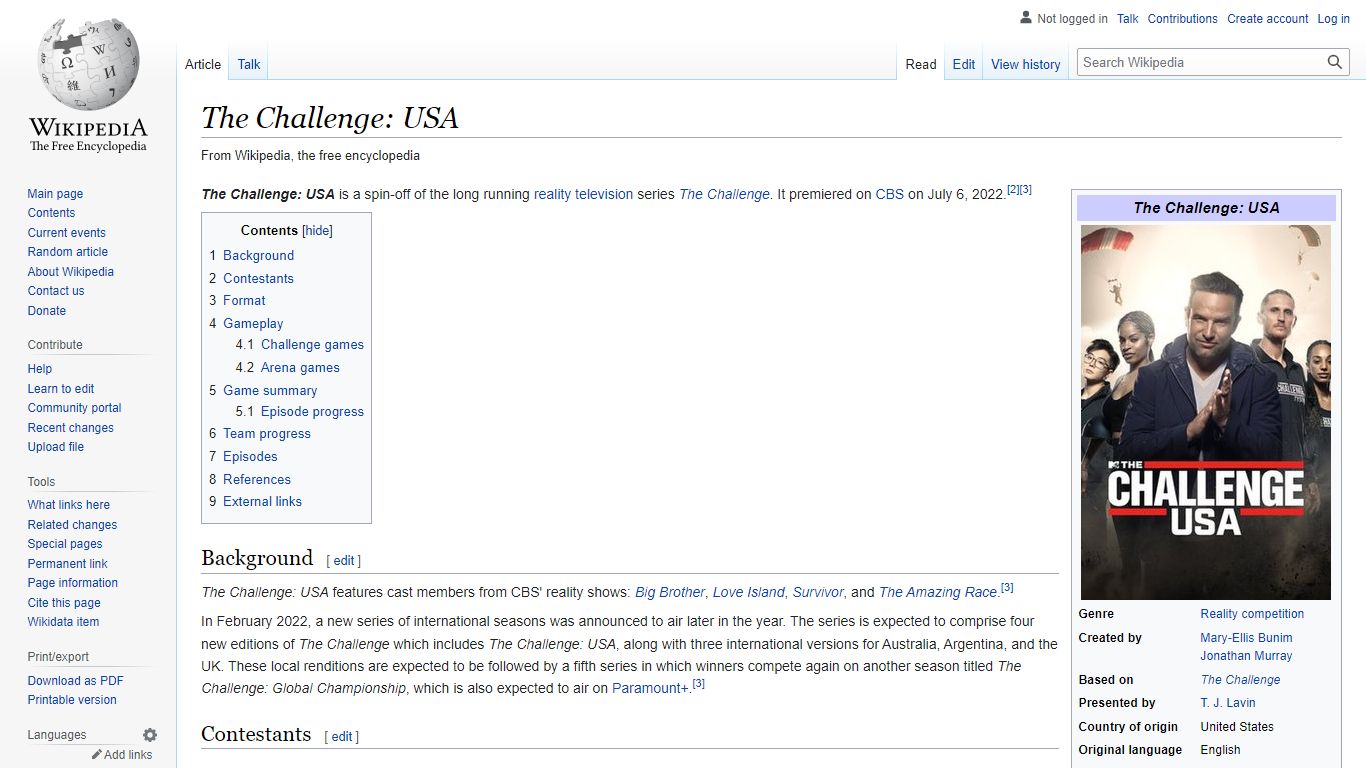Click the Wikipedia globe logo
This screenshot has height=768, width=1366.
[88, 64]
